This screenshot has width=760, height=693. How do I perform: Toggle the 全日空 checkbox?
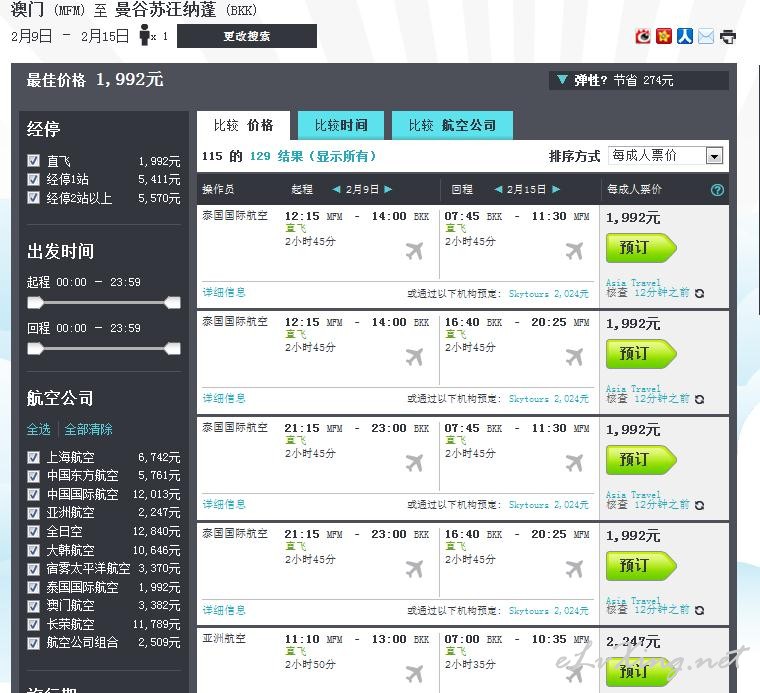tap(33, 532)
